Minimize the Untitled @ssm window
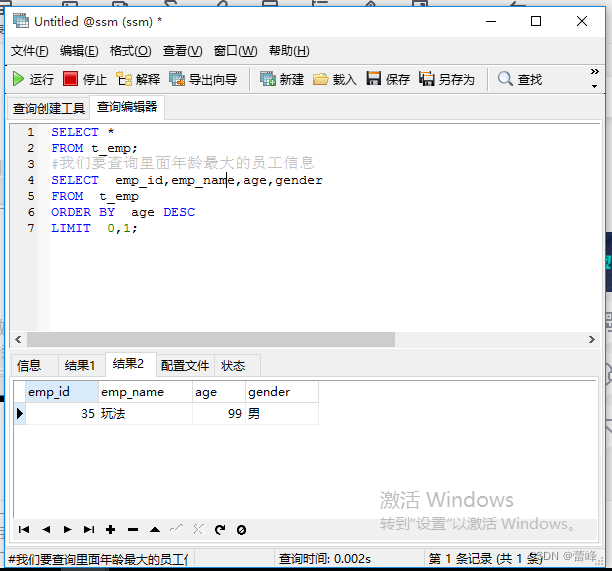Viewport: 612px width, 571px height. point(491,21)
